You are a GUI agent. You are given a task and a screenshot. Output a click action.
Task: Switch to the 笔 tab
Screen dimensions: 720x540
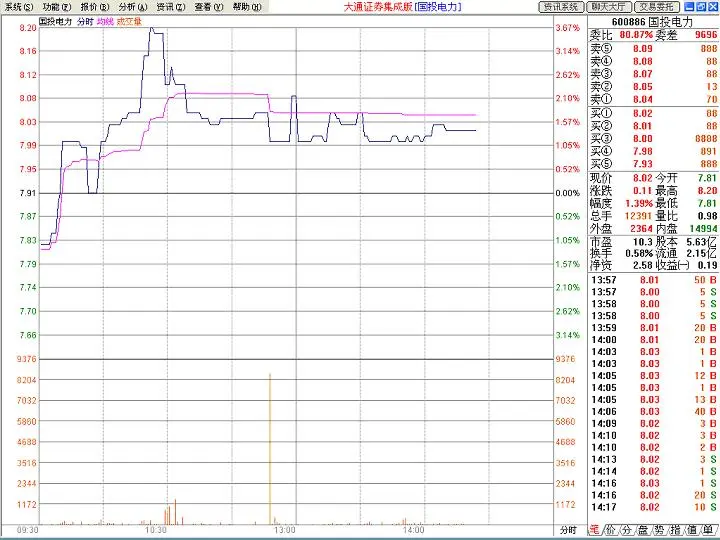(x=594, y=530)
